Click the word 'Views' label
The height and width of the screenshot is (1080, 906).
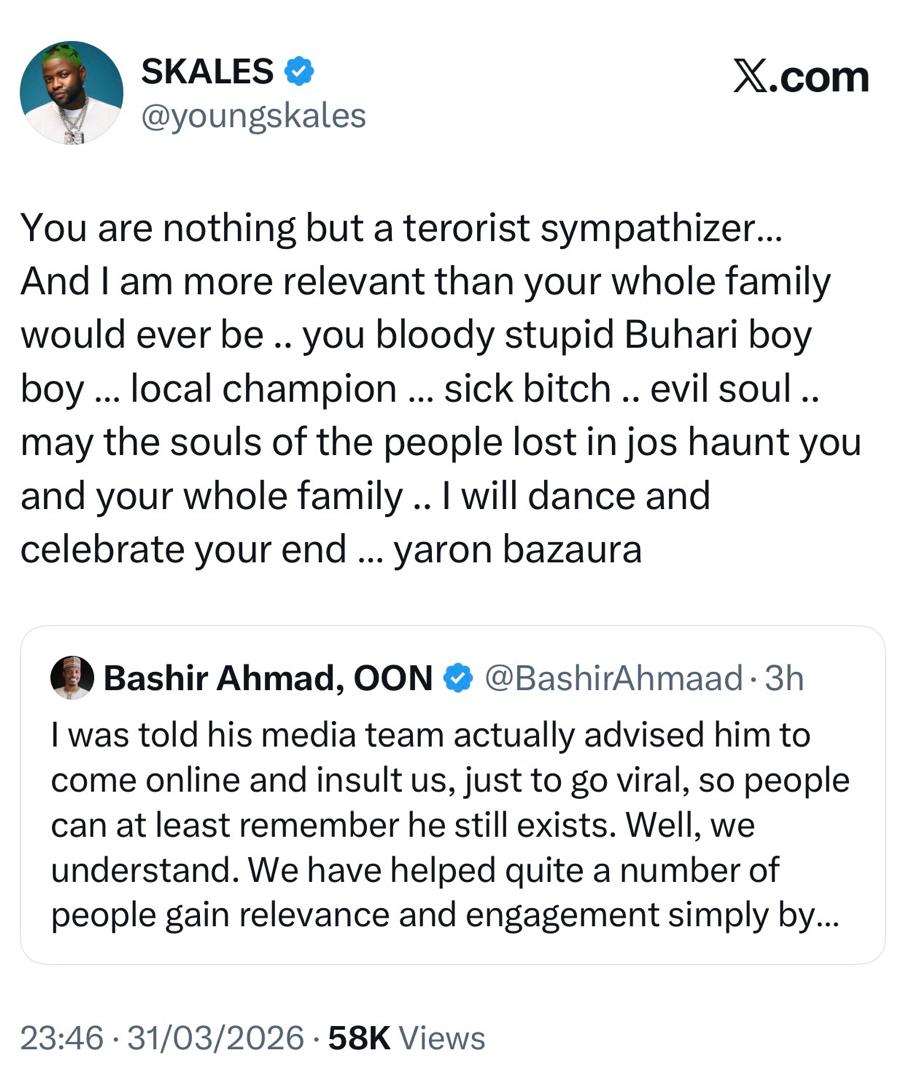click(442, 1038)
